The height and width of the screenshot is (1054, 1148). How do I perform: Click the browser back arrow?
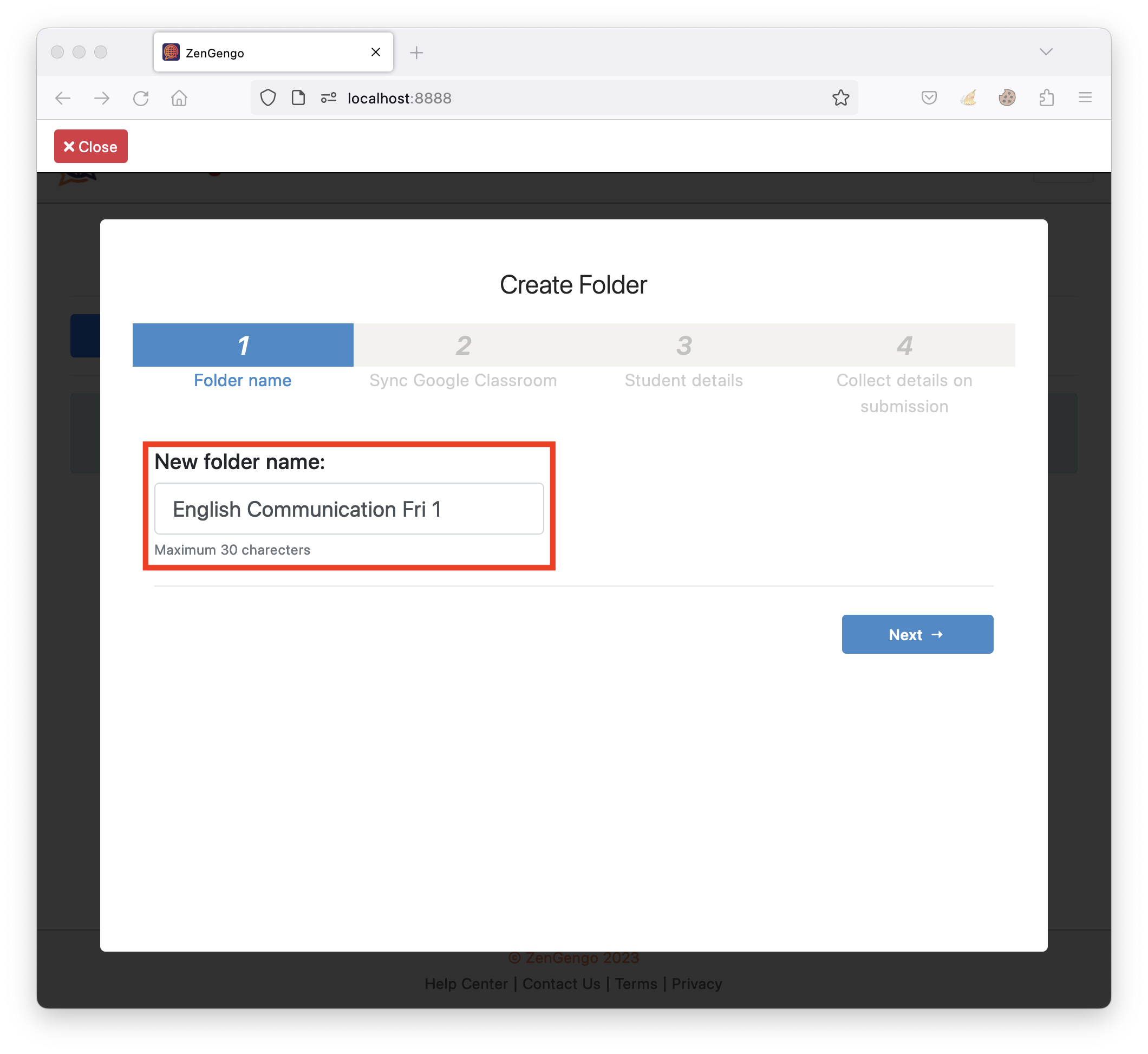(x=63, y=98)
